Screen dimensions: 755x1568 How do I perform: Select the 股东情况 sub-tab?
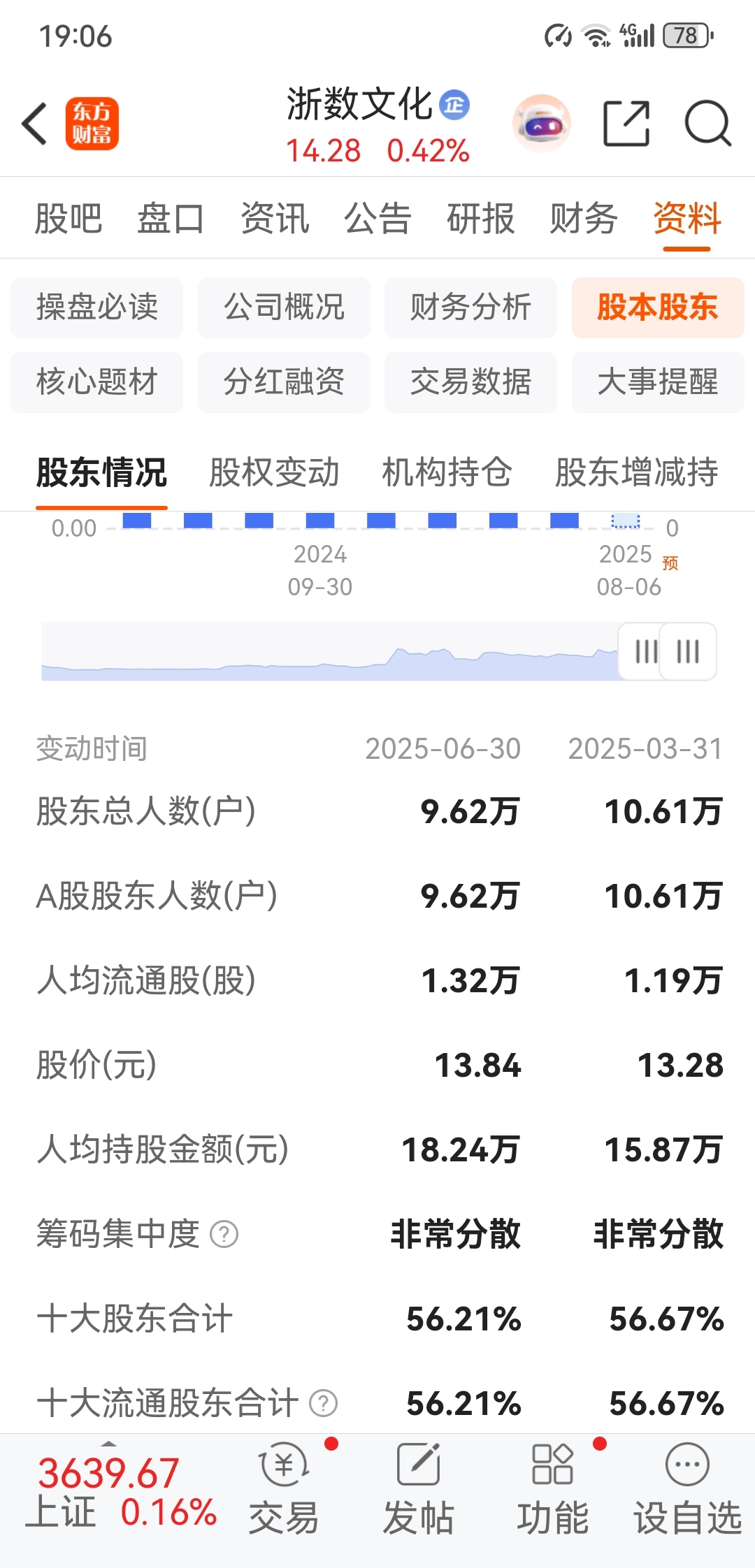(101, 472)
